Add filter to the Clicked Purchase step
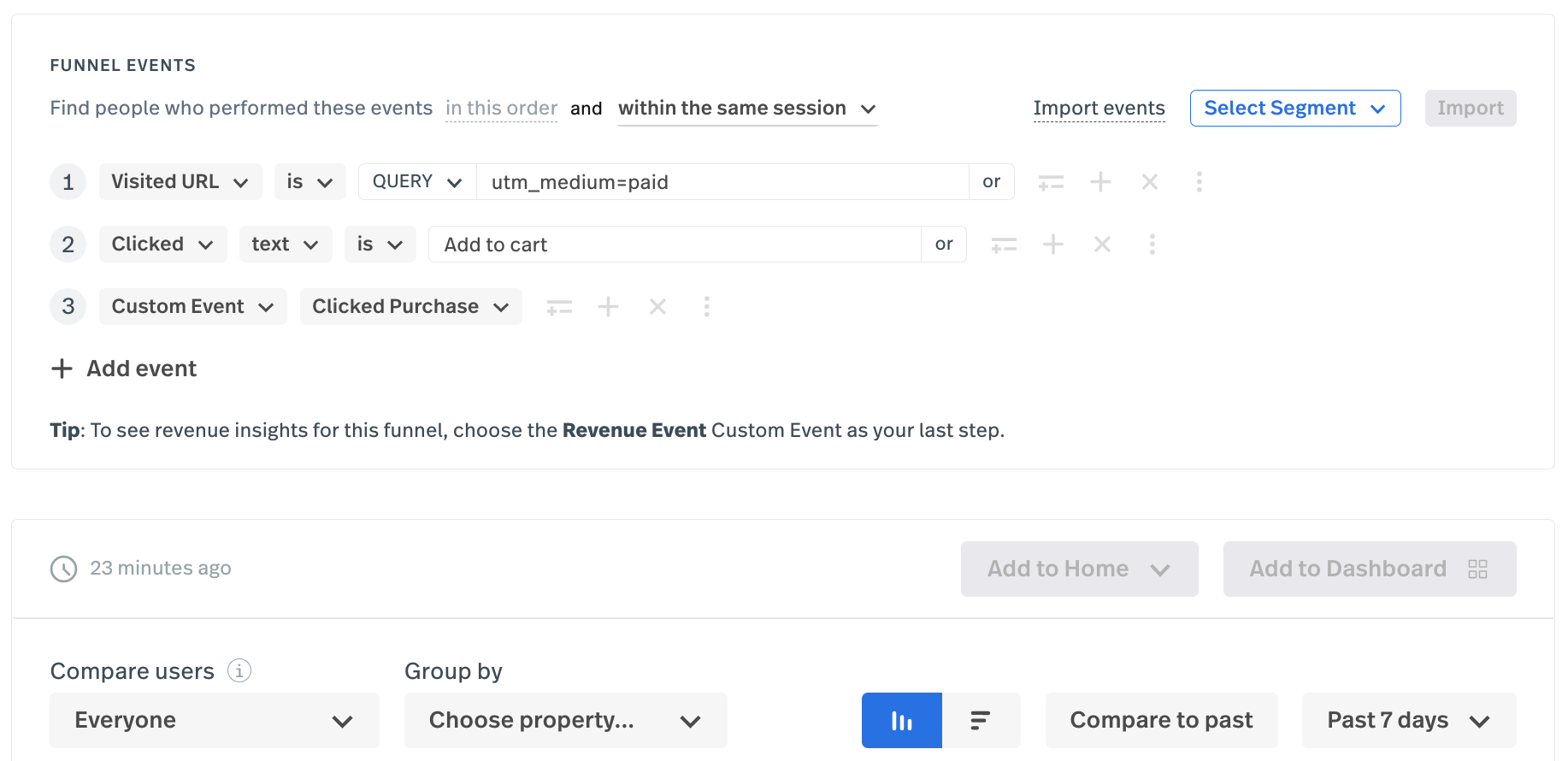The width and height of the screenshot is (1568, 761). (x=559, y=307)
